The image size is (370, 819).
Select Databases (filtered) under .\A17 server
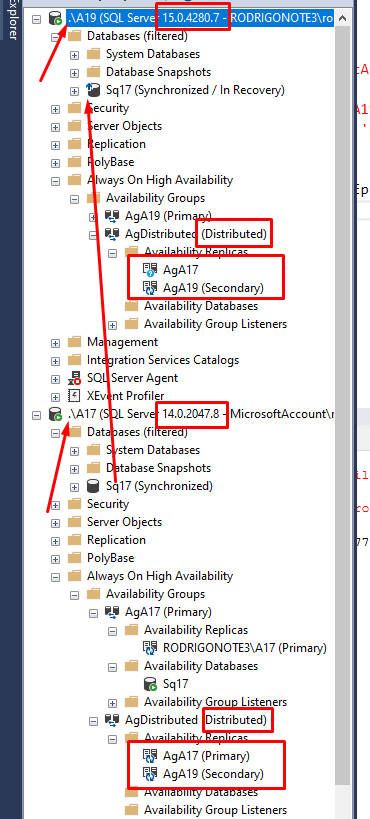click(x=137, y=432)
